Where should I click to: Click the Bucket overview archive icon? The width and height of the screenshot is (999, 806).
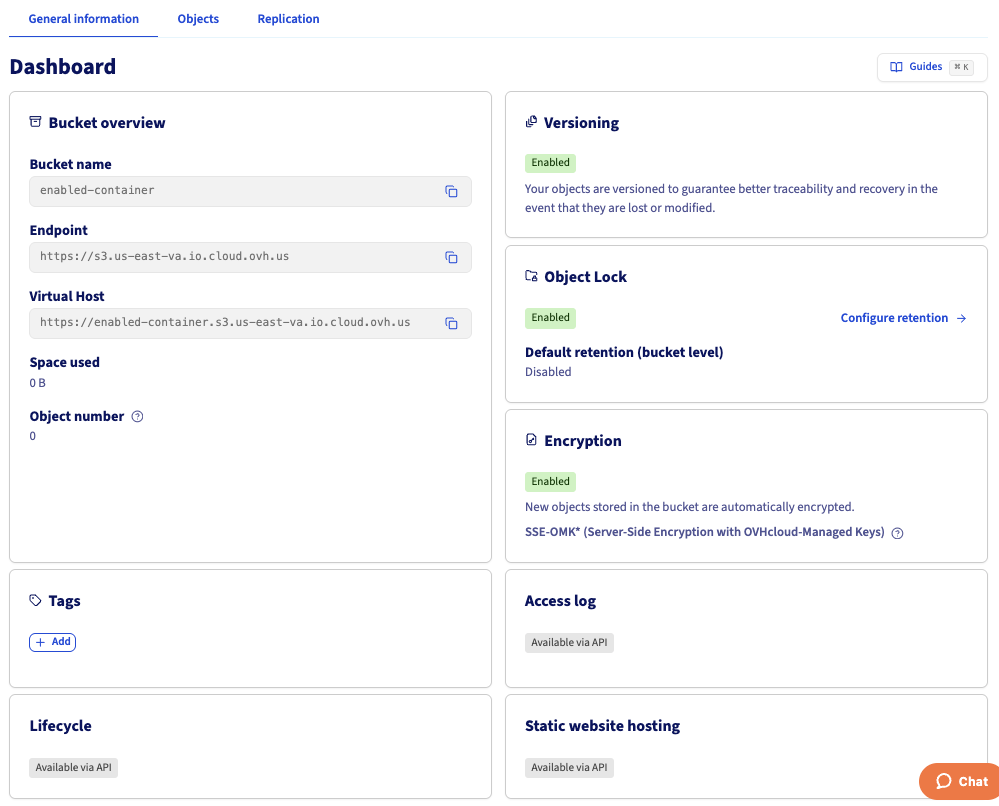point(36,123)
